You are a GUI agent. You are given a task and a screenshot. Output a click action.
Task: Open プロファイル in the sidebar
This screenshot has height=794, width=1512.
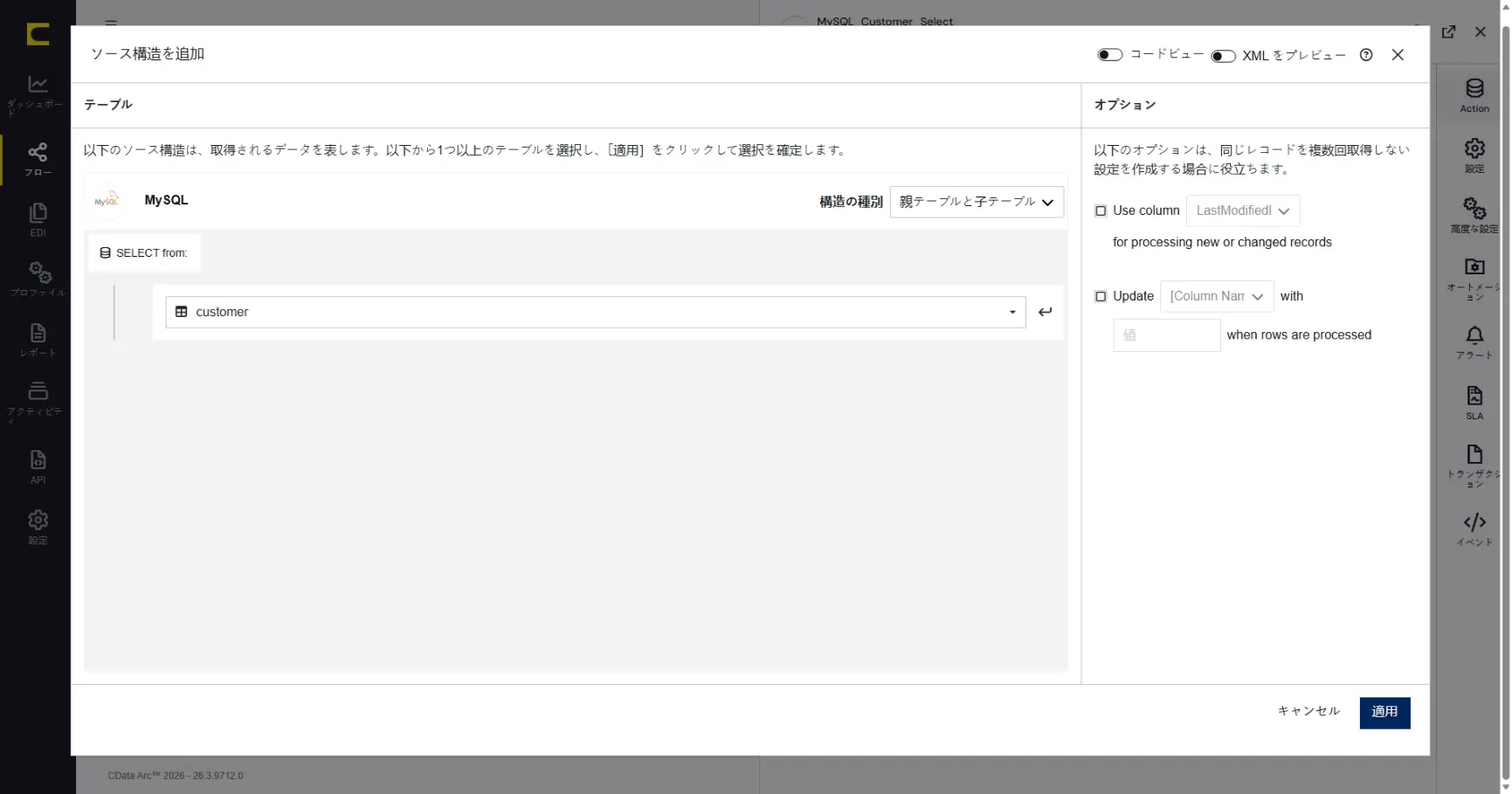coord(38,280)
